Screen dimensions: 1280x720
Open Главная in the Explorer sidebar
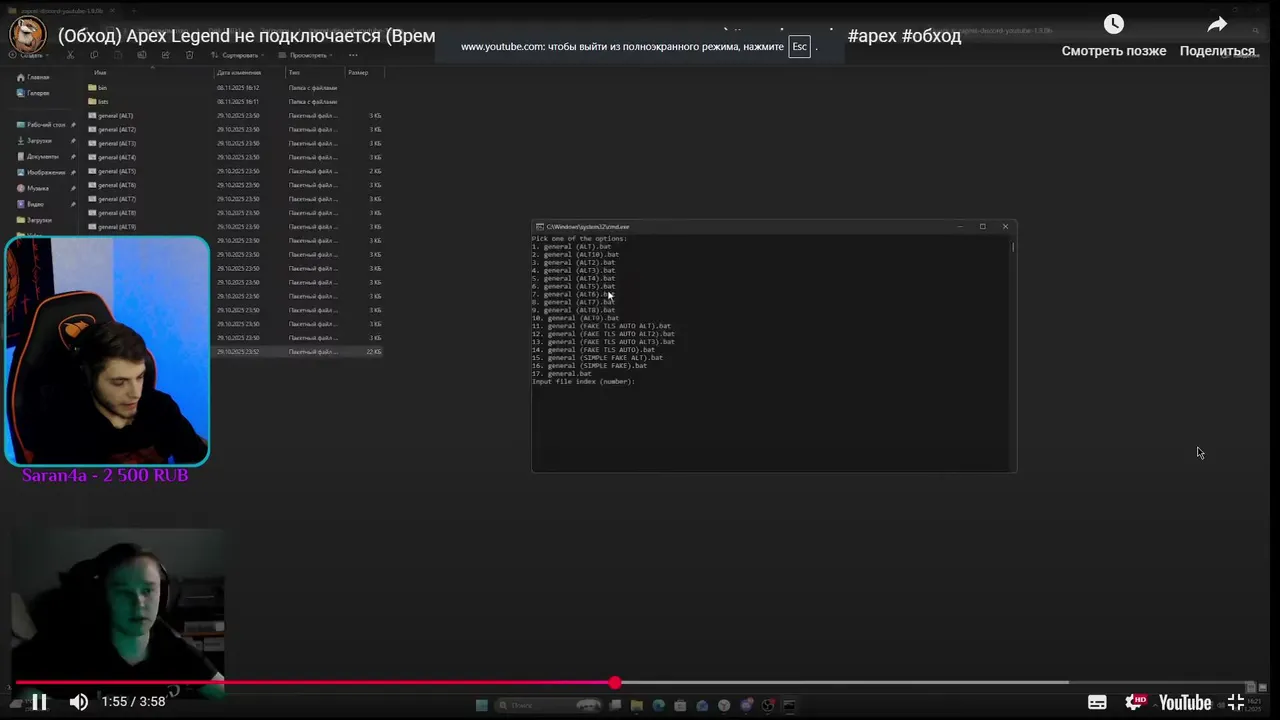coord(33,77)
